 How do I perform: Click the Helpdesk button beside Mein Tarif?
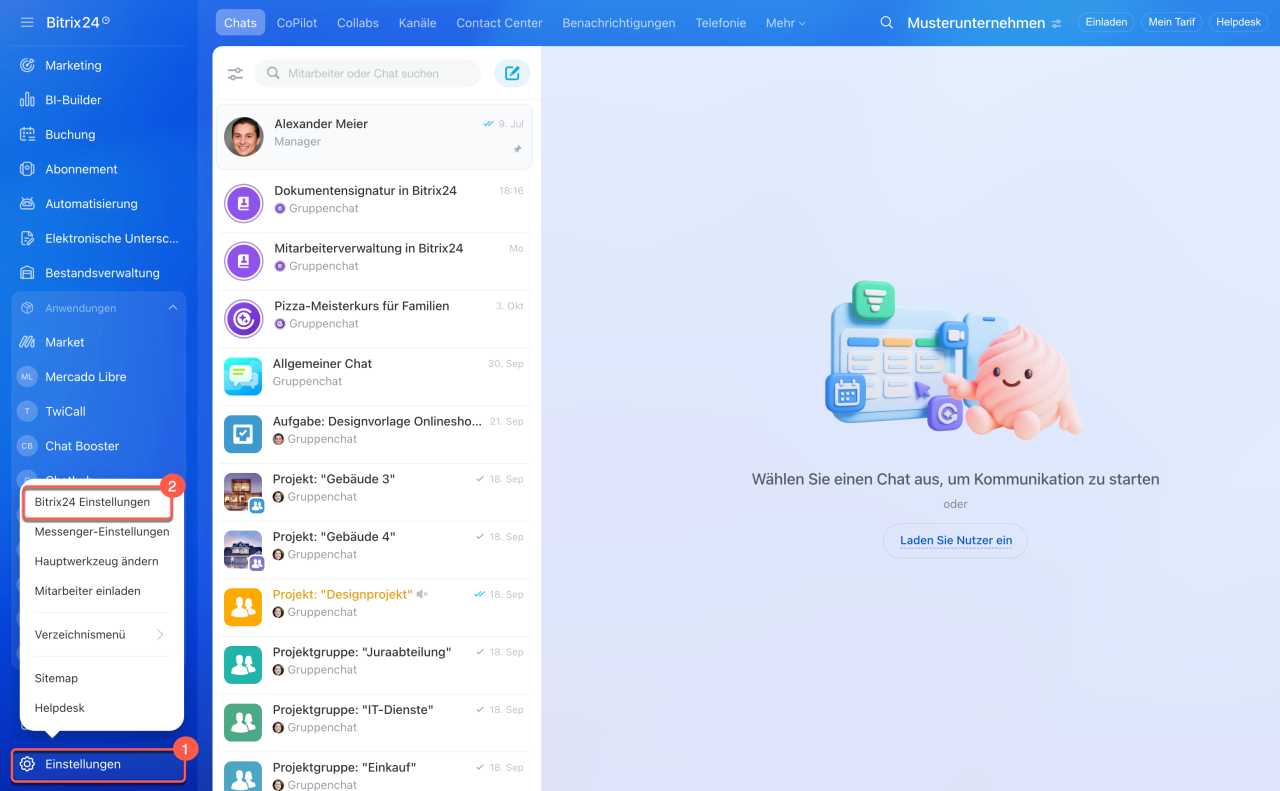click(x=1239, y=22)
